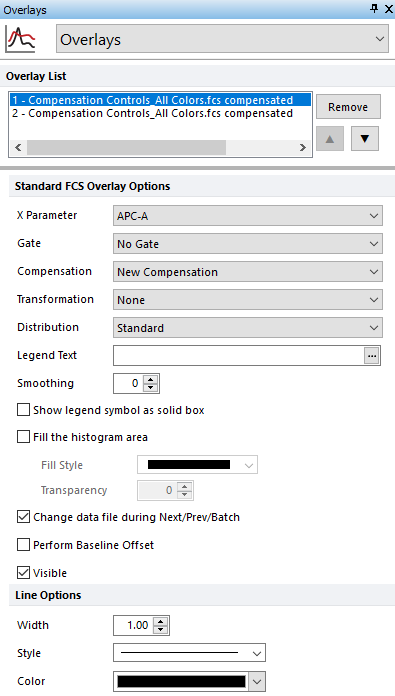Select second overlay in Overlay List
Image resolution: width=395 pixels, height=696 pixels.
point(153,113)
